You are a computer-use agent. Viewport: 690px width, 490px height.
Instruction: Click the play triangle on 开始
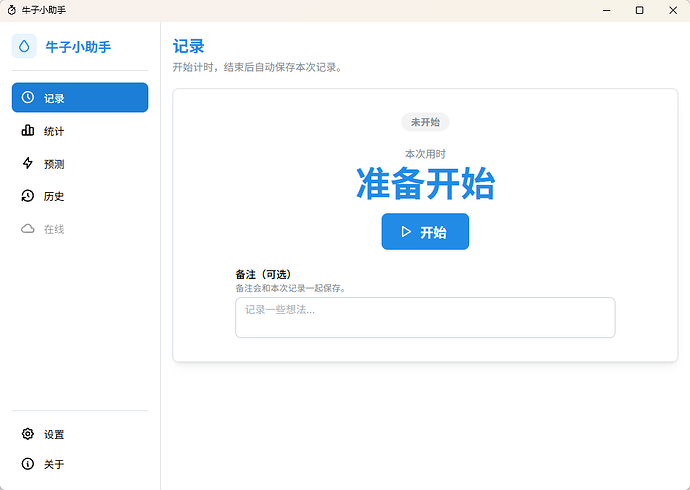click(406, 232)
